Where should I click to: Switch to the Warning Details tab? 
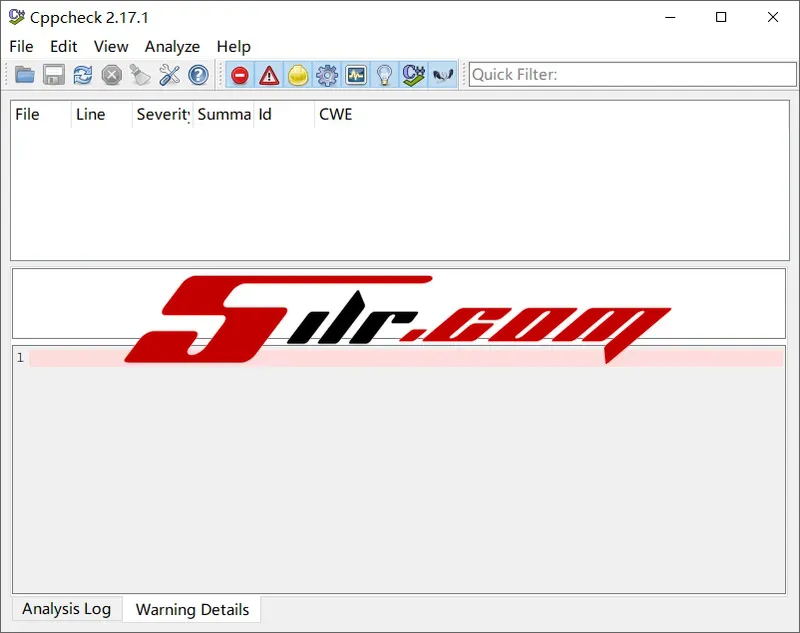(x=192, y=609)
